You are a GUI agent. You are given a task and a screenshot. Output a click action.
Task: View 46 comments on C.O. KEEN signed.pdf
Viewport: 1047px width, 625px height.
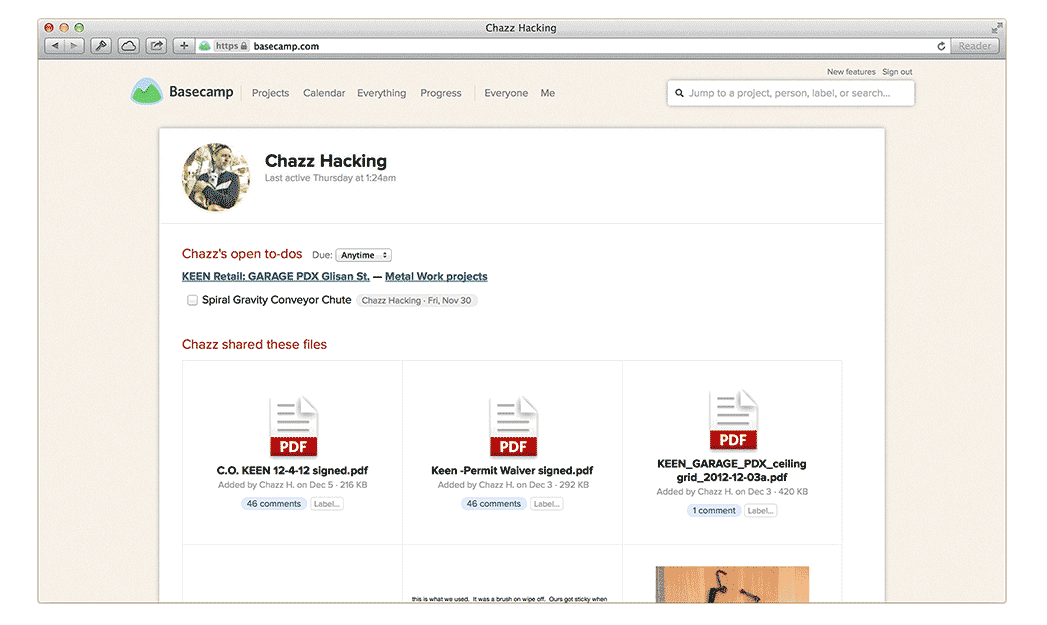[x=274, y=503]
